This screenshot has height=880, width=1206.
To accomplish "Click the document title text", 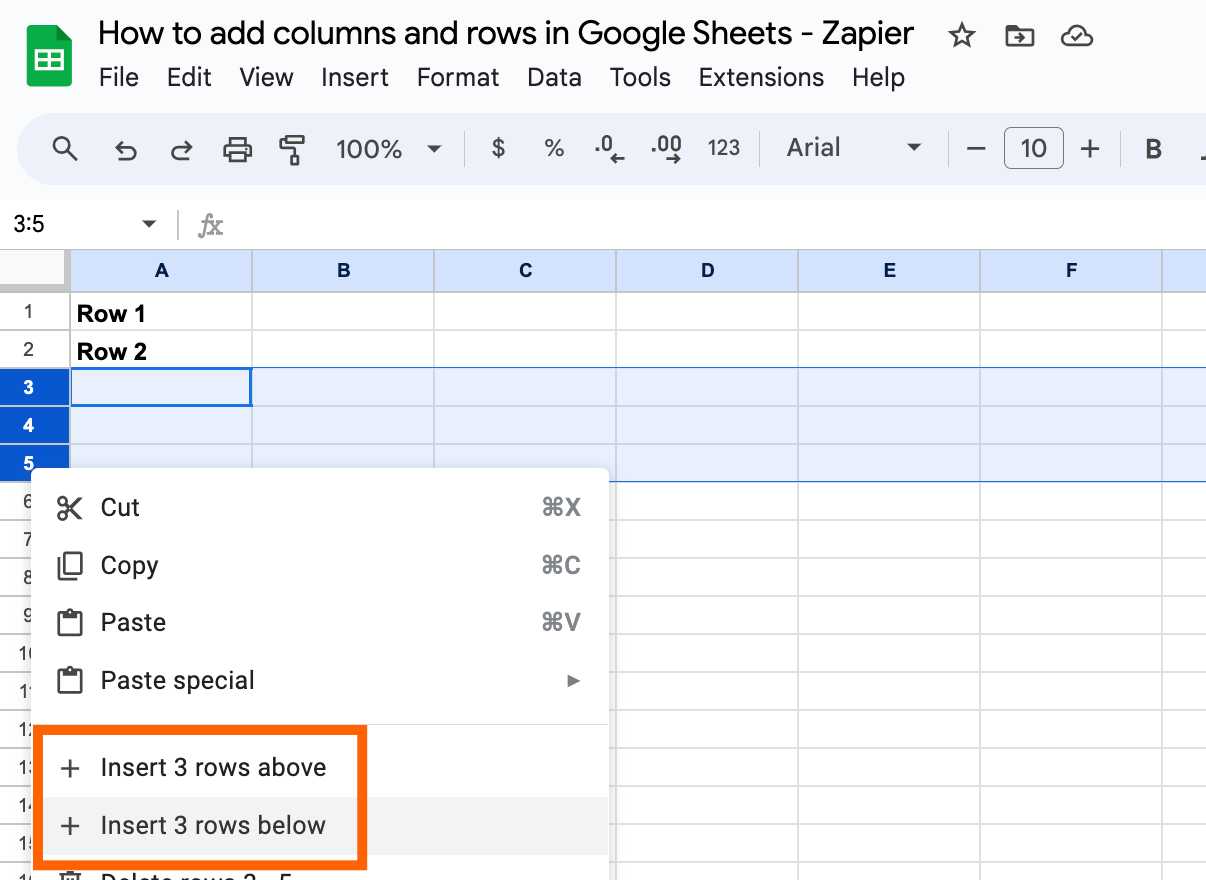I will [506, 34].
